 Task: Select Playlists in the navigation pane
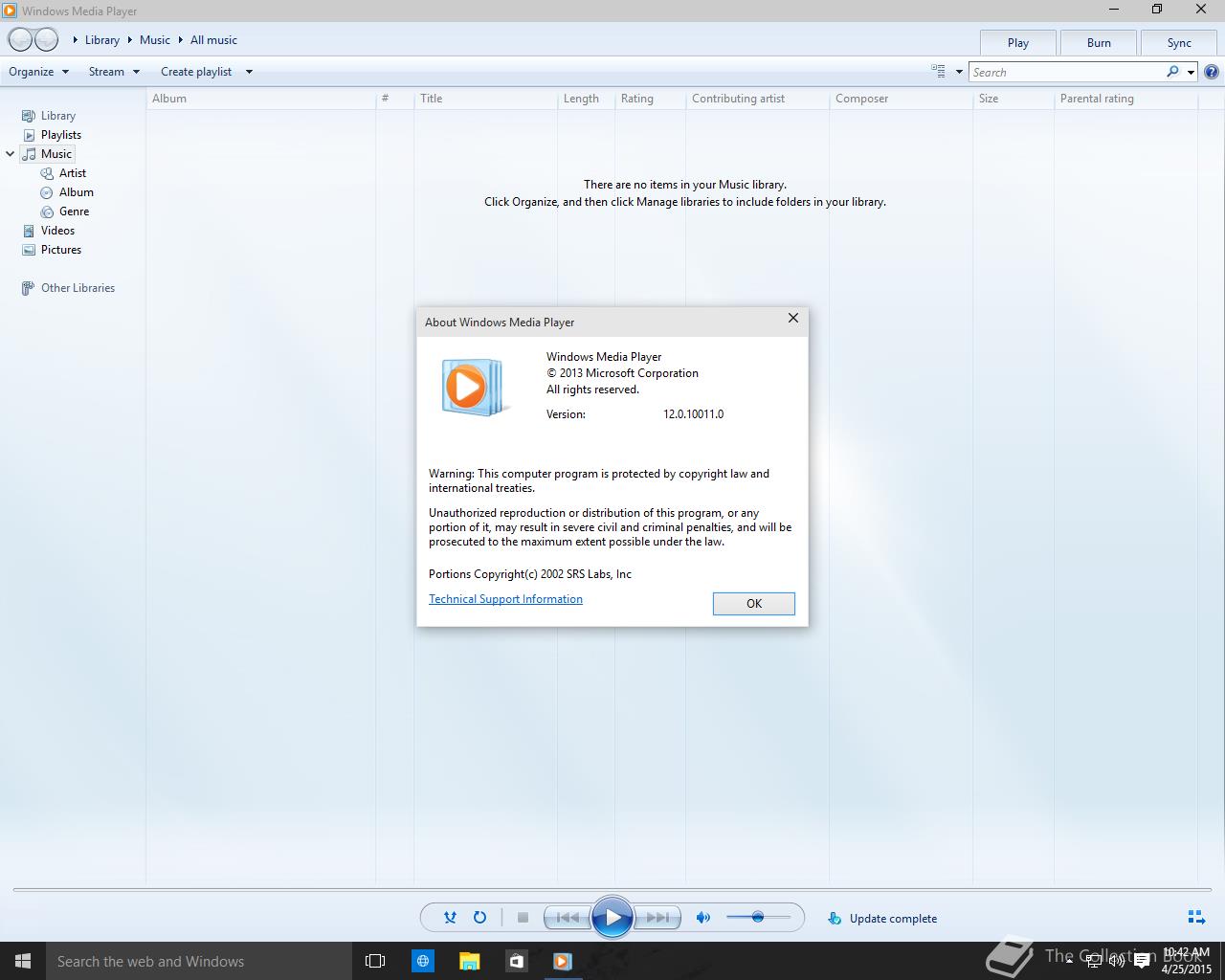click(x=60, y=135)
